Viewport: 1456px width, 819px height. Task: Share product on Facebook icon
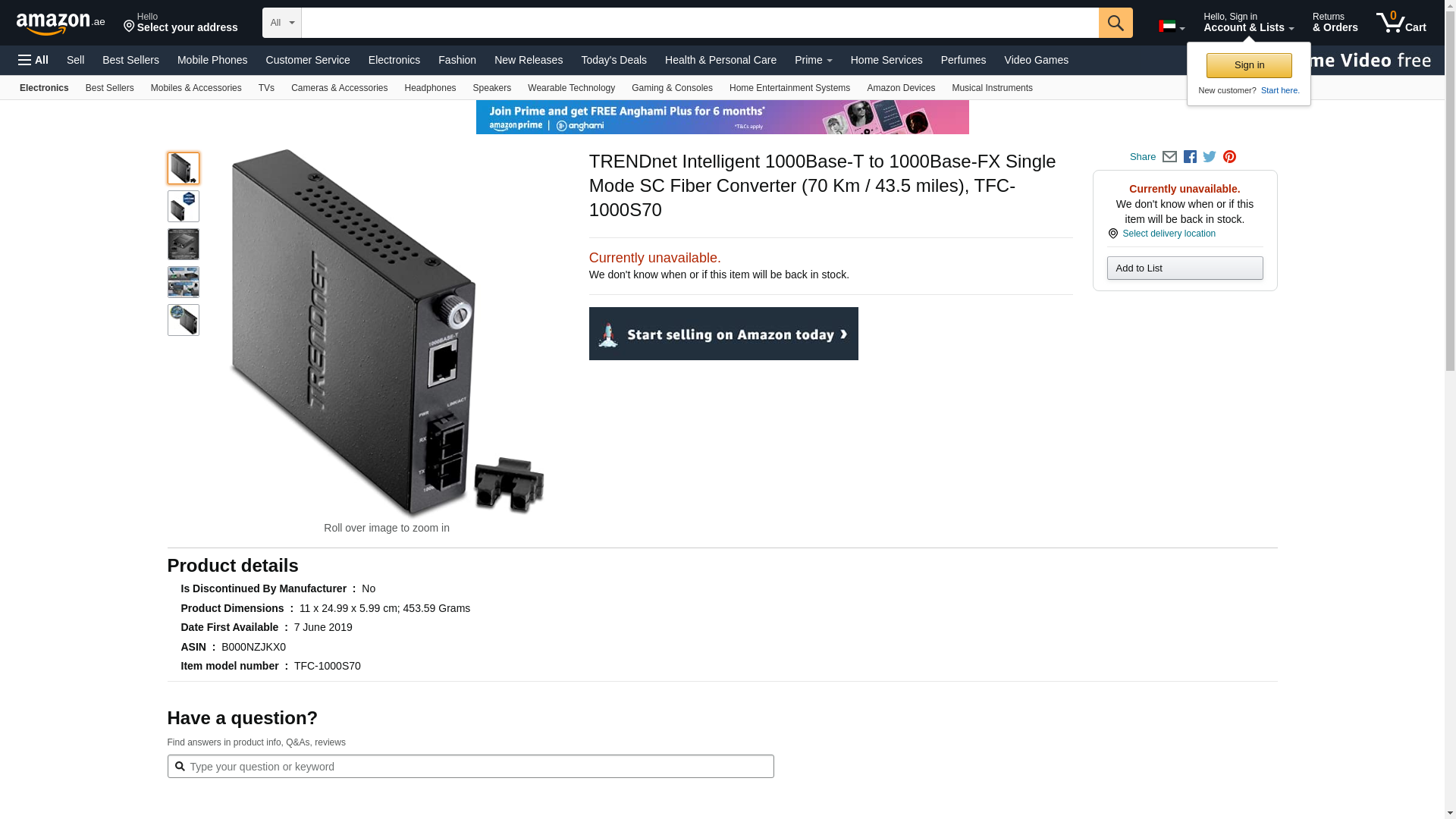tap(1190, 157)
